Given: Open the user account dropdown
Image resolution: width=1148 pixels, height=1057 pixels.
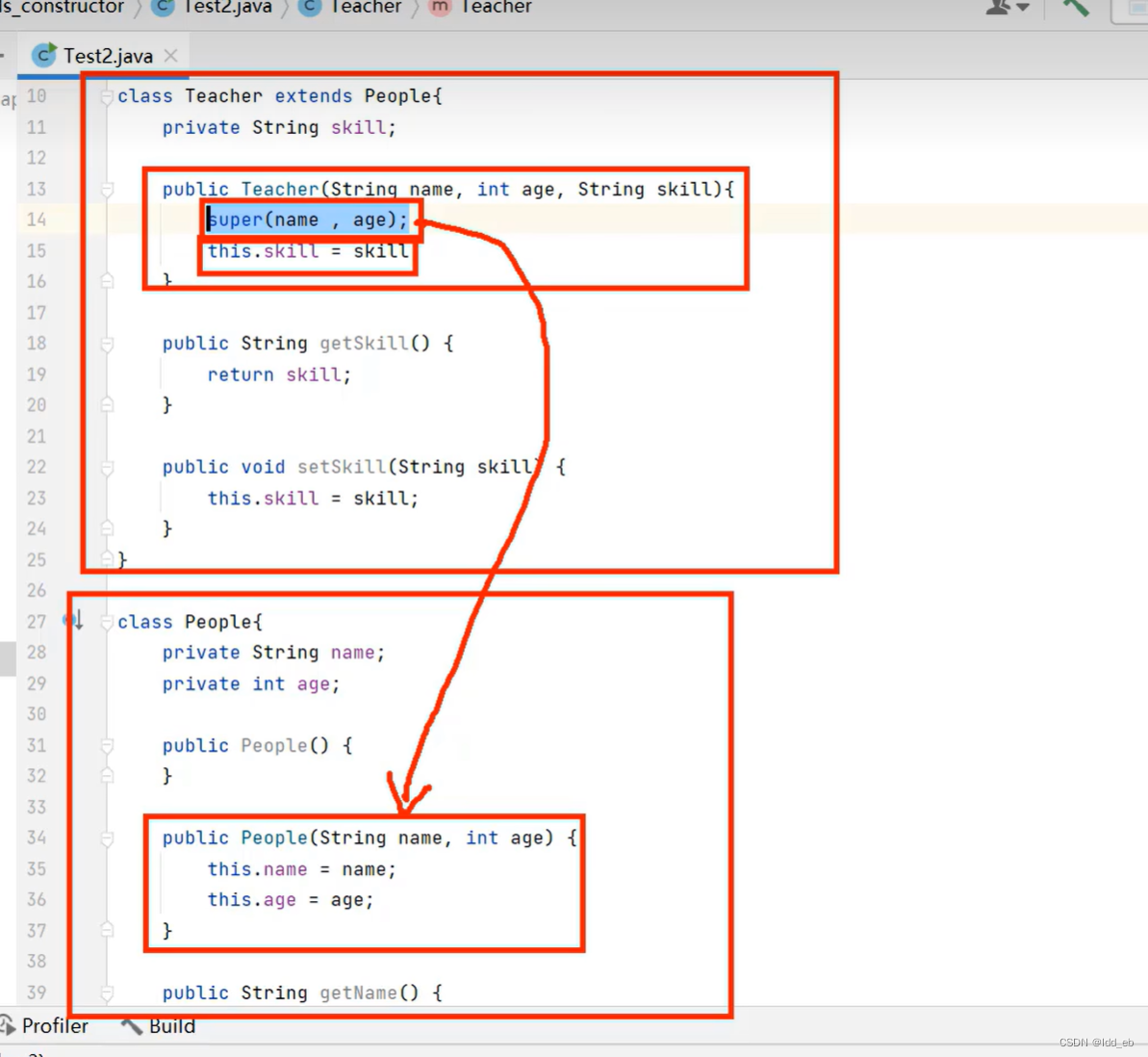Looking at the screenshot, I should 1008,8.
